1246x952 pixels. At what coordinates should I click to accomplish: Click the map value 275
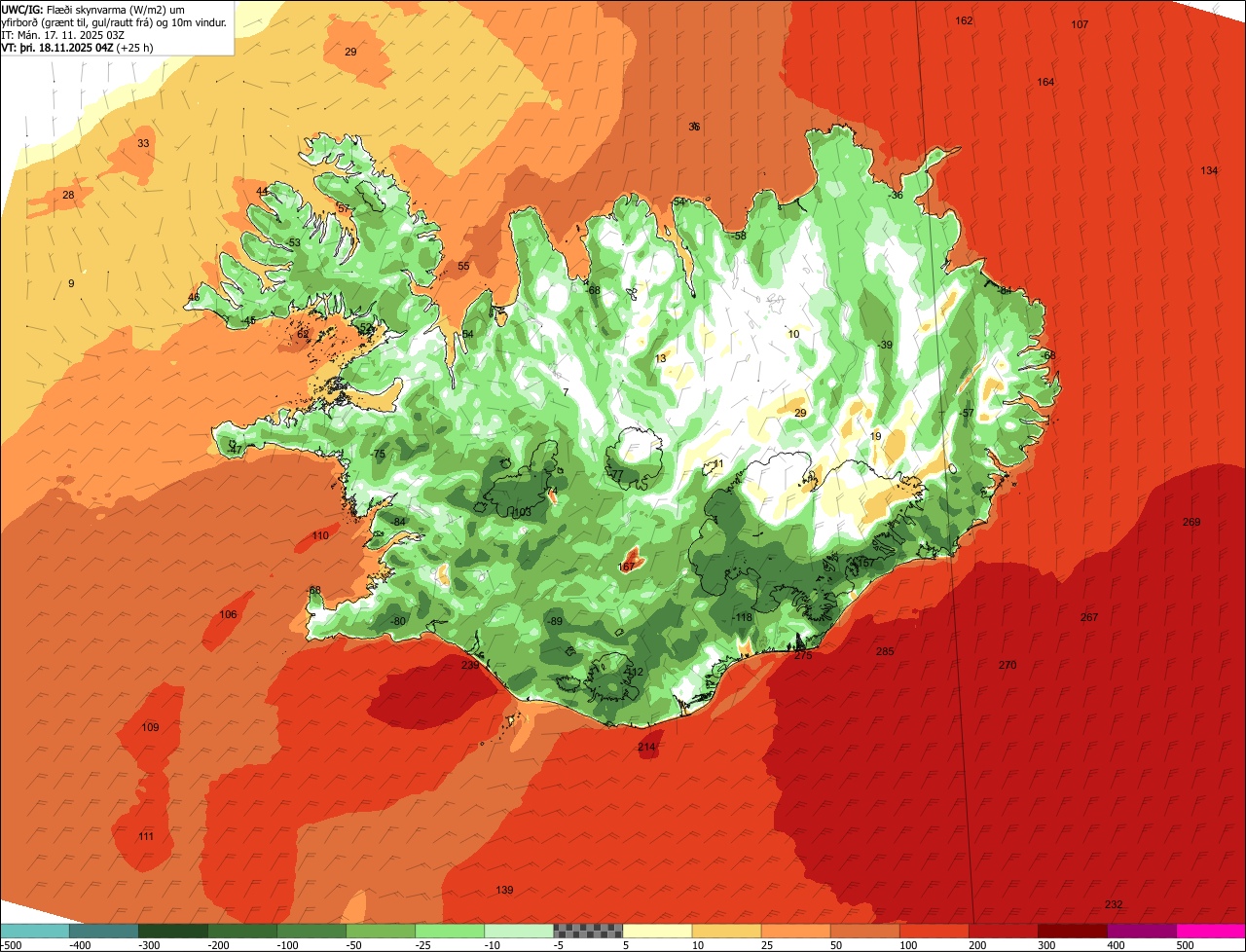[803, 655]
